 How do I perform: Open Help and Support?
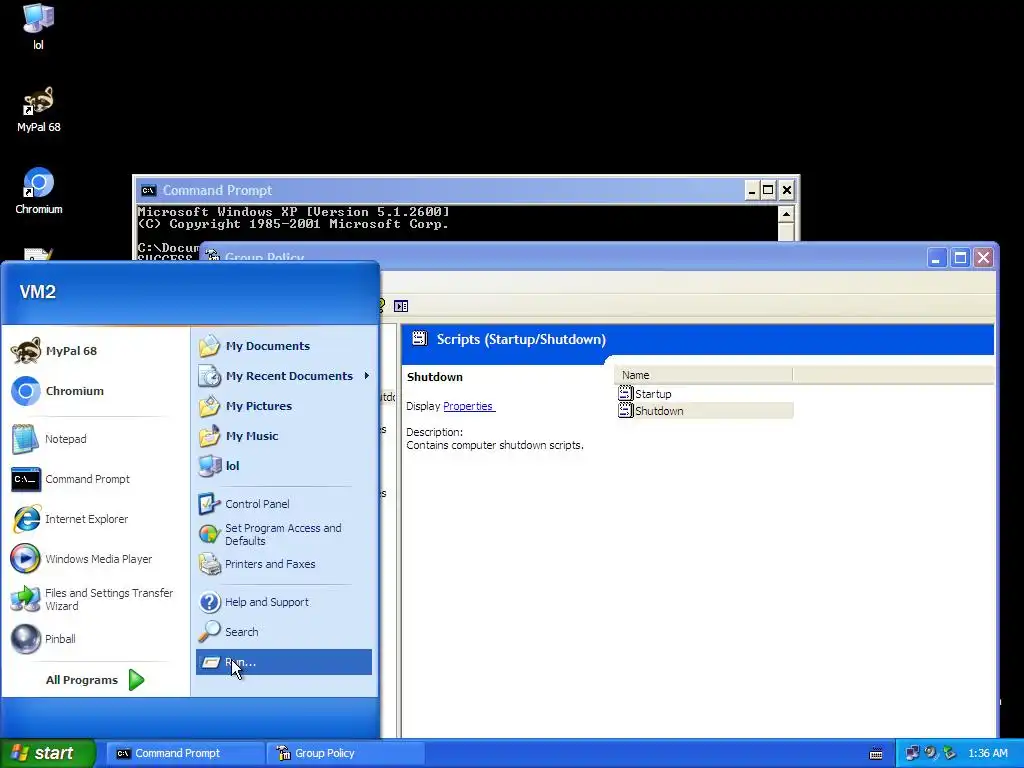(283, 602)
